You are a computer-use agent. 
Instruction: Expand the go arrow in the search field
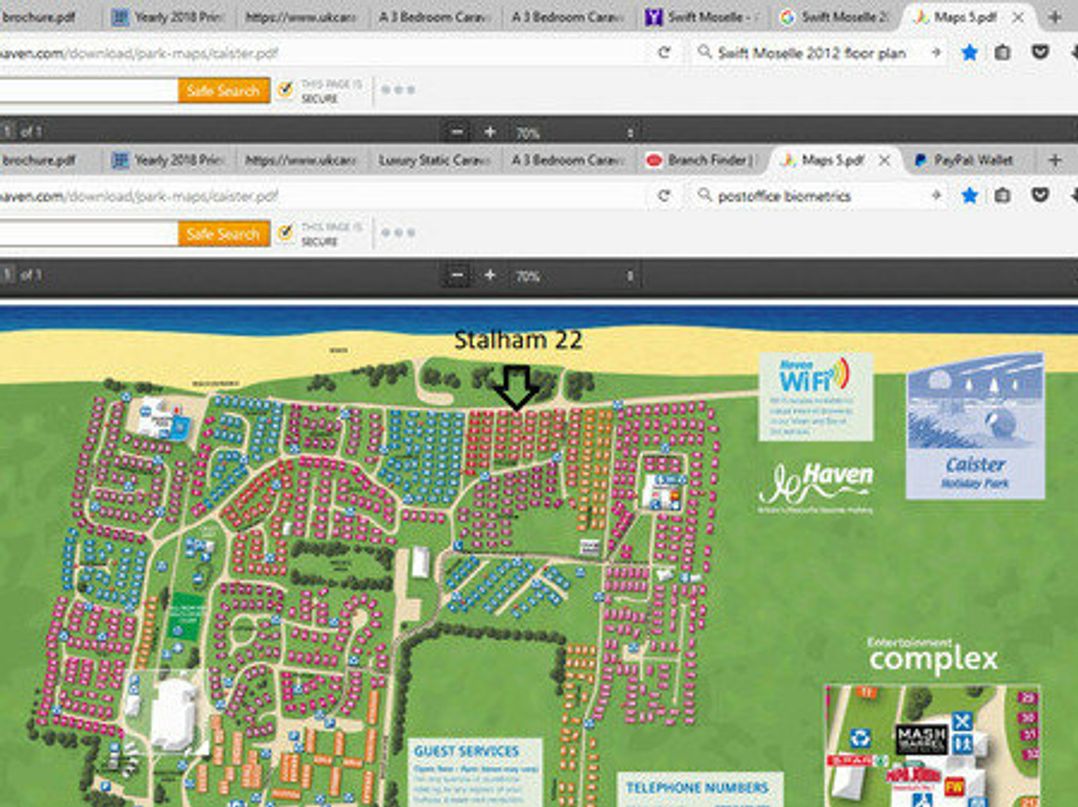pos(937,196)
